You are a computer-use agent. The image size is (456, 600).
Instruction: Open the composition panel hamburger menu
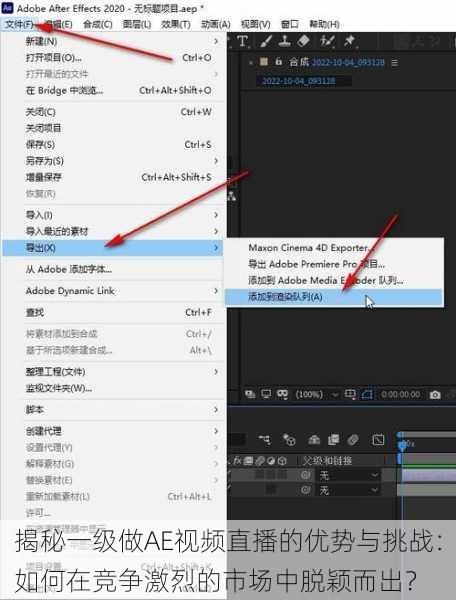(x=395, y=62)
